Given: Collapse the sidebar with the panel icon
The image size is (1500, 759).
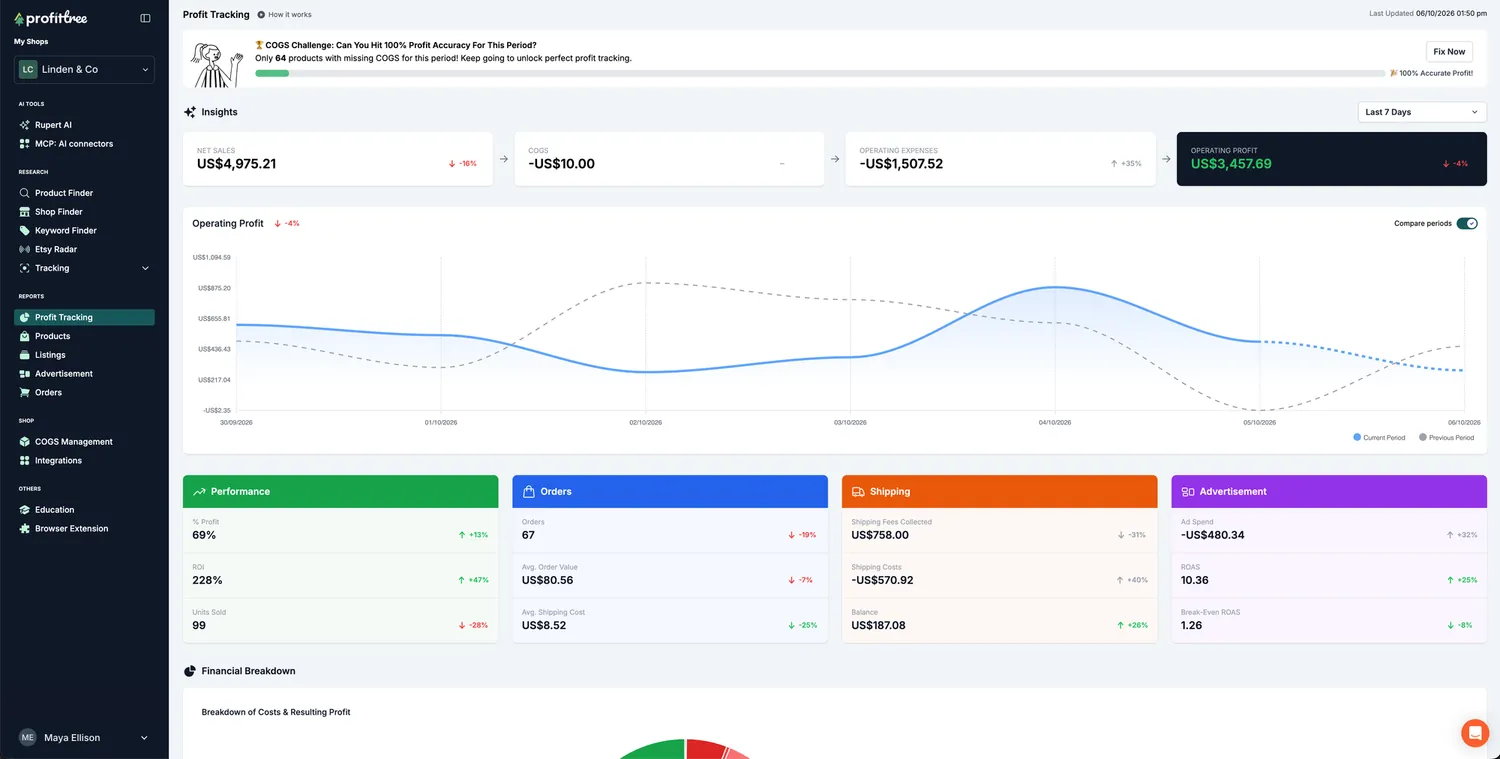Looking at the screenshot, I should (145, 18).
